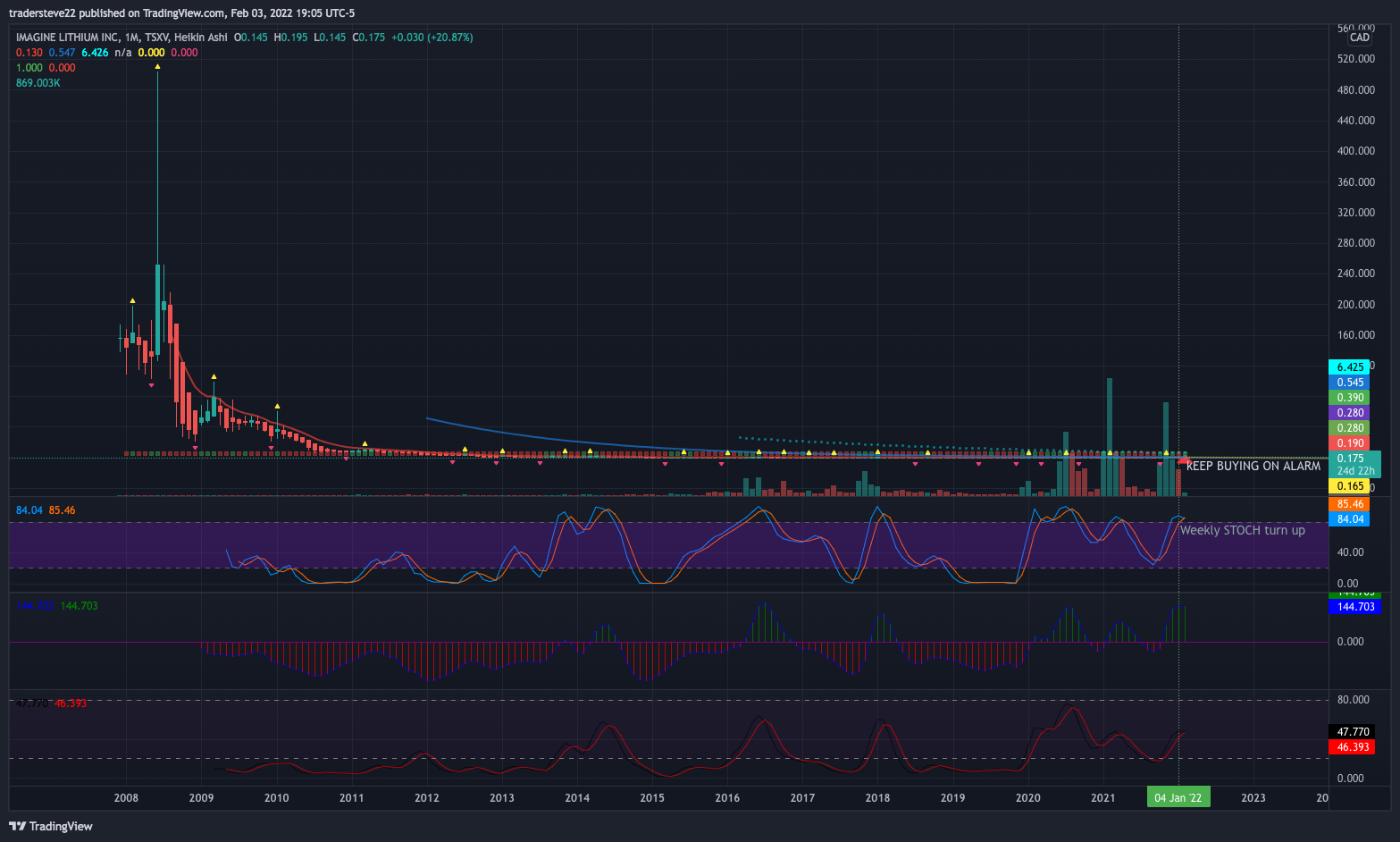
Task: Click the 04 Jan '22 date marker
Action: pyautogui.click(x=1178, y=797)
